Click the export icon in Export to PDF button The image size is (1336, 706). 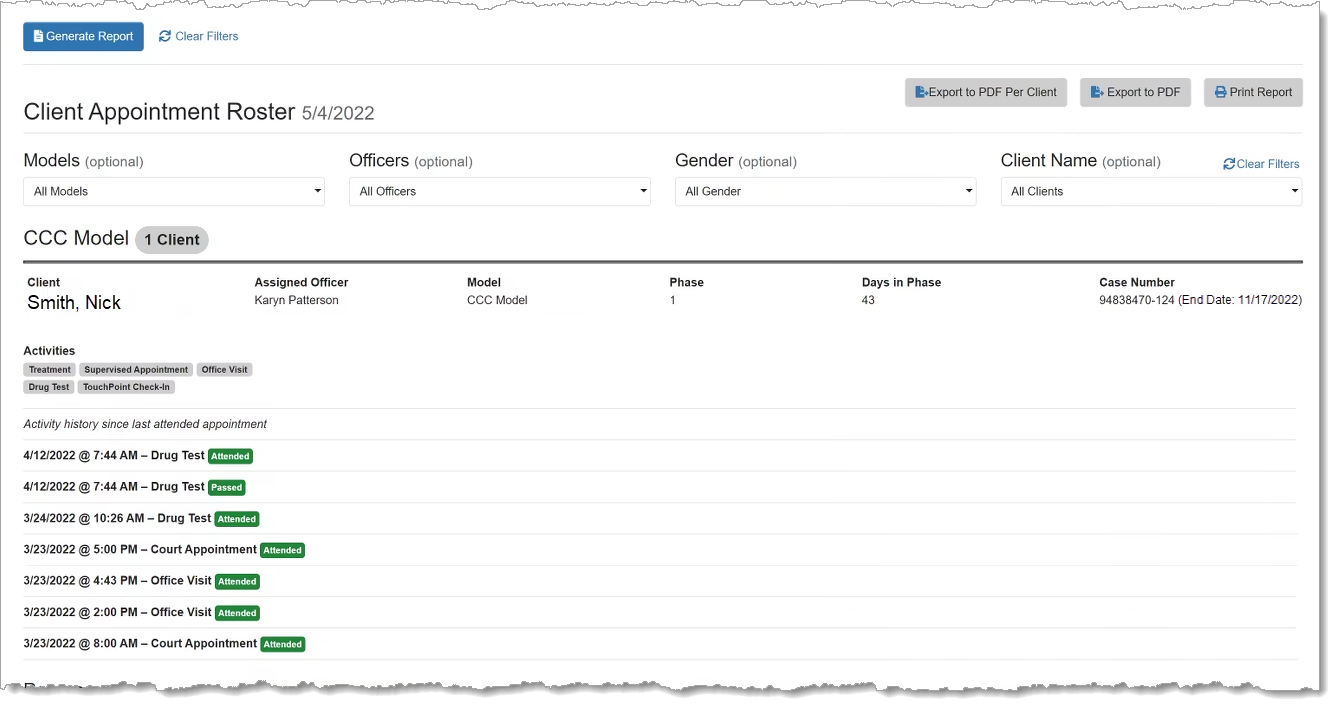[1097, 92]
